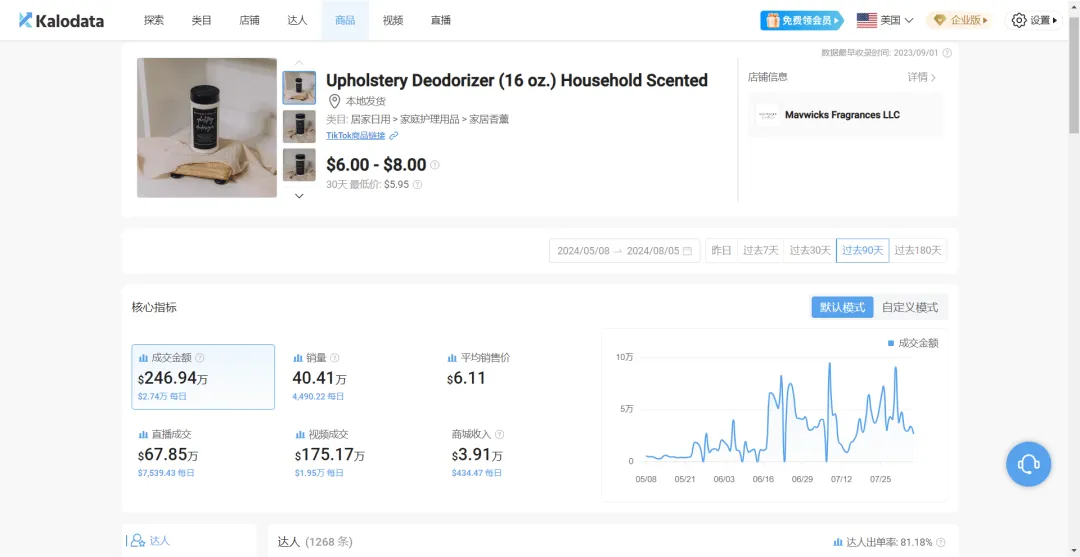Click help icon beside 达人出单率
This screenshot has width=1080, height=557.
tap(940, 543)
